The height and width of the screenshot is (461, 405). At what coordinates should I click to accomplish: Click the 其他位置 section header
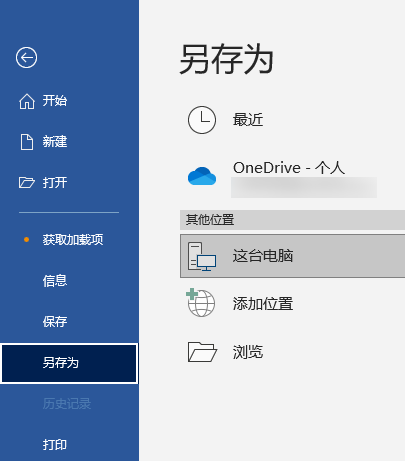pyautogui.click(x=293, y=220)
